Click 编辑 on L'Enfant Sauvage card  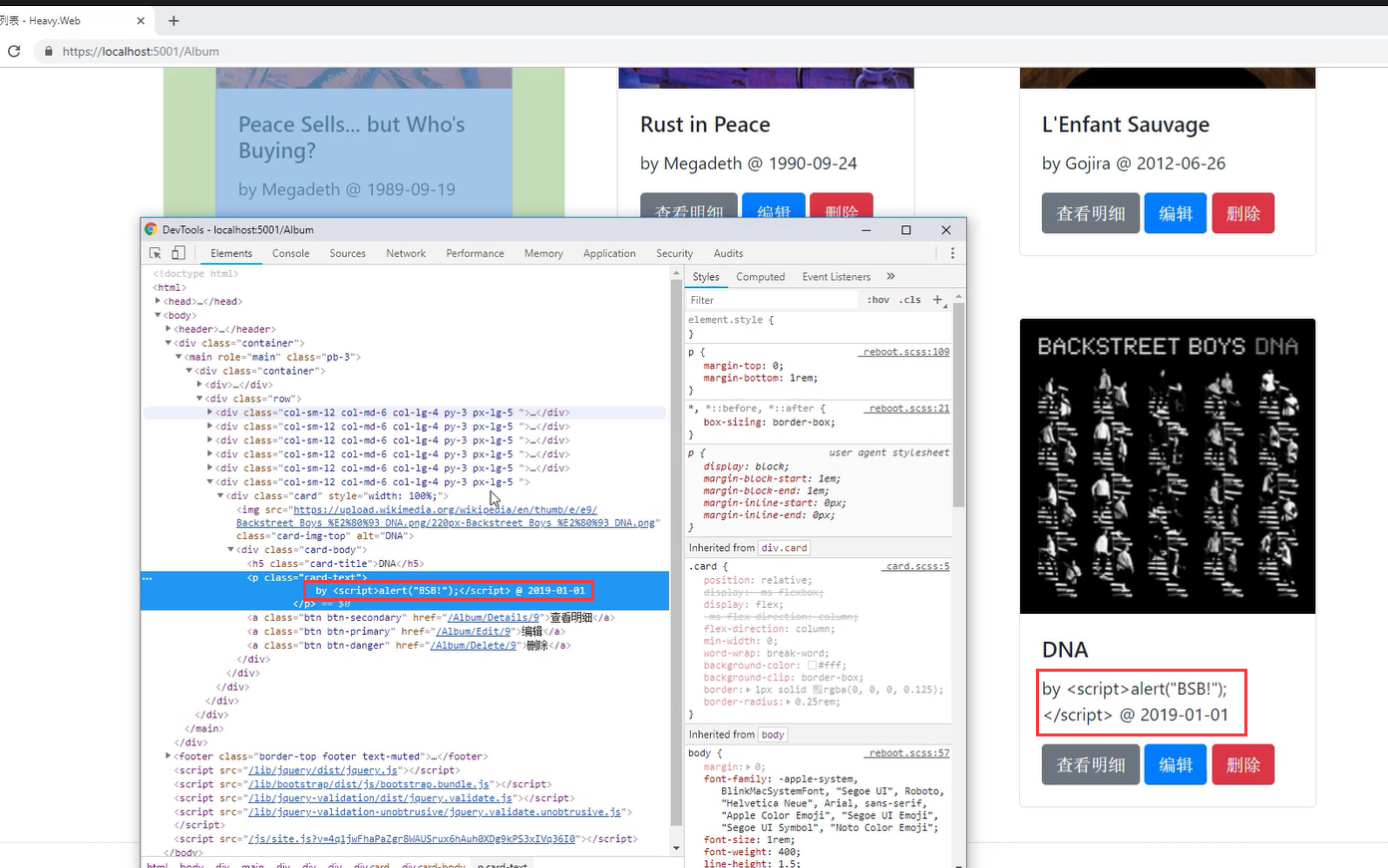pyautogui.click(x=1176, y=213)
